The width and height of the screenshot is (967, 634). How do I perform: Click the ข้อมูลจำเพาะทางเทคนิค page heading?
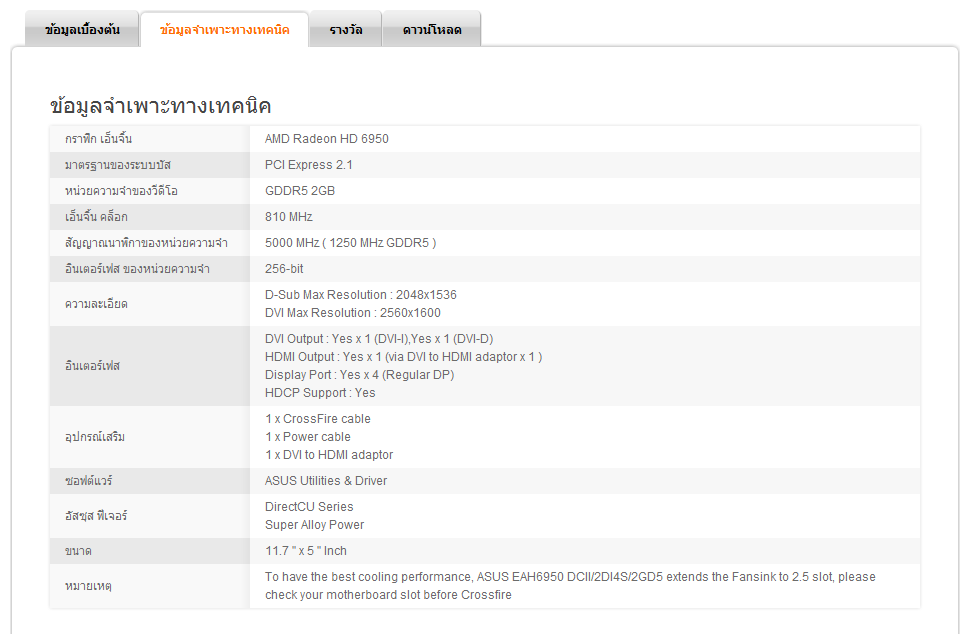[x=160, y=106]
